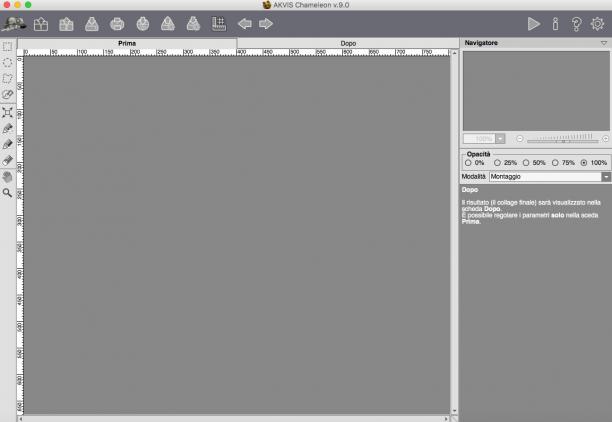Select the elliptical selection tool
The height and width of the screenshot is (422, 612).
coord(7,62)
